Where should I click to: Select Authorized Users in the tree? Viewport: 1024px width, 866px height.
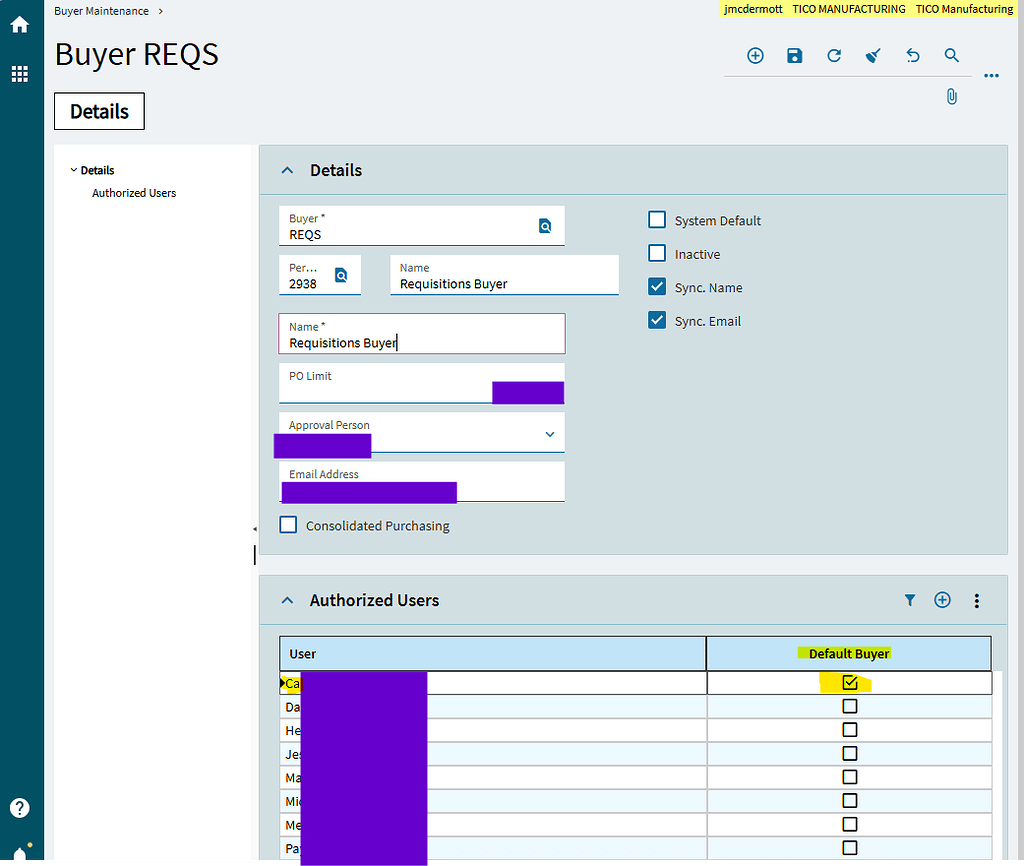pos(134,193)
